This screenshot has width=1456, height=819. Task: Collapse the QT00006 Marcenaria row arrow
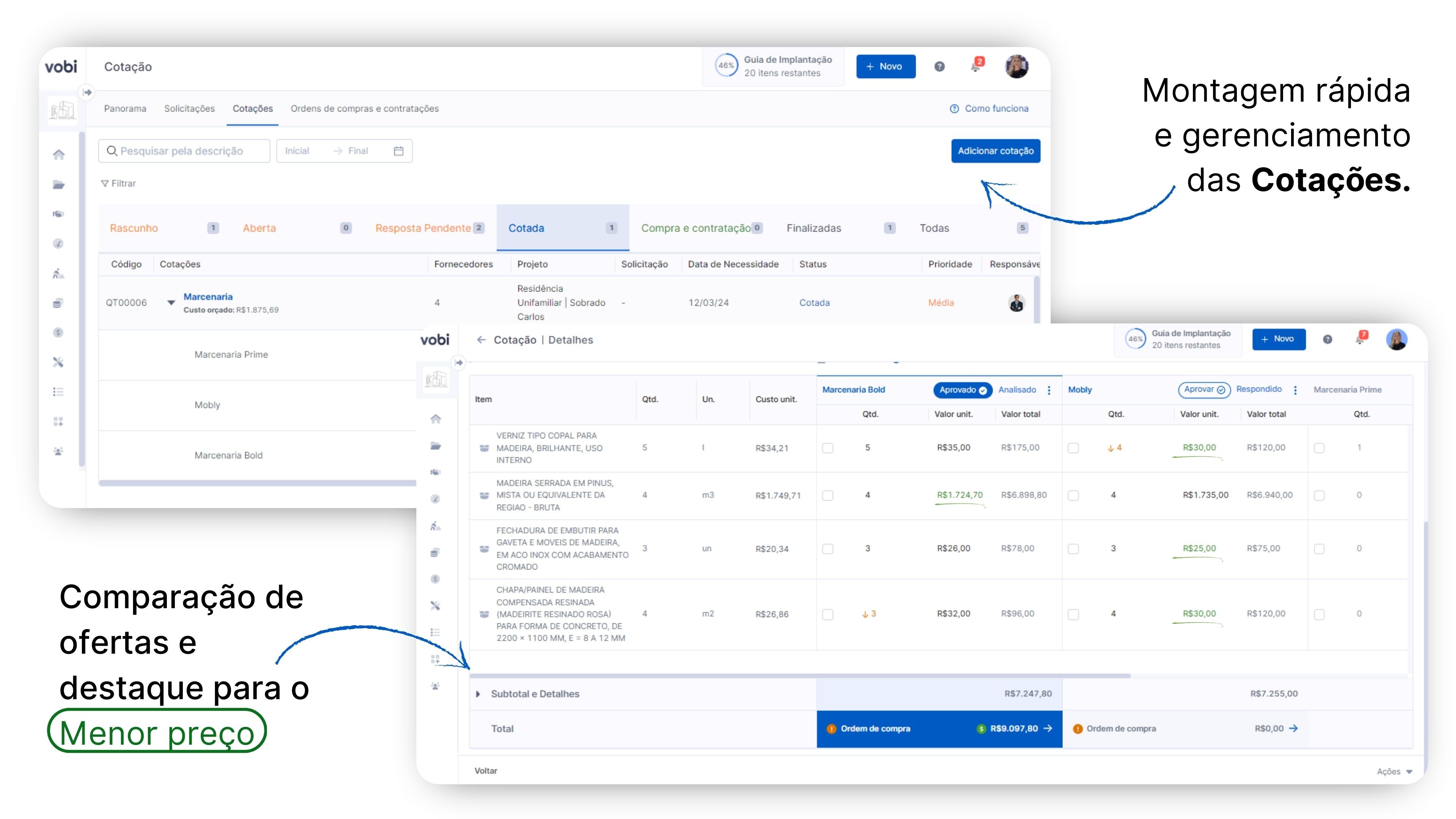[171, 303]
